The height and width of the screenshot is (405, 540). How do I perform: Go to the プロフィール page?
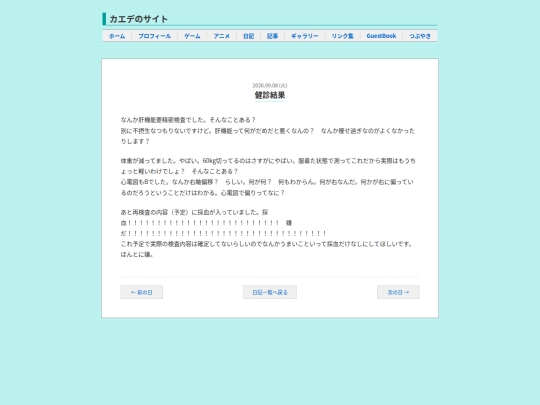click(x=155, y=36)
